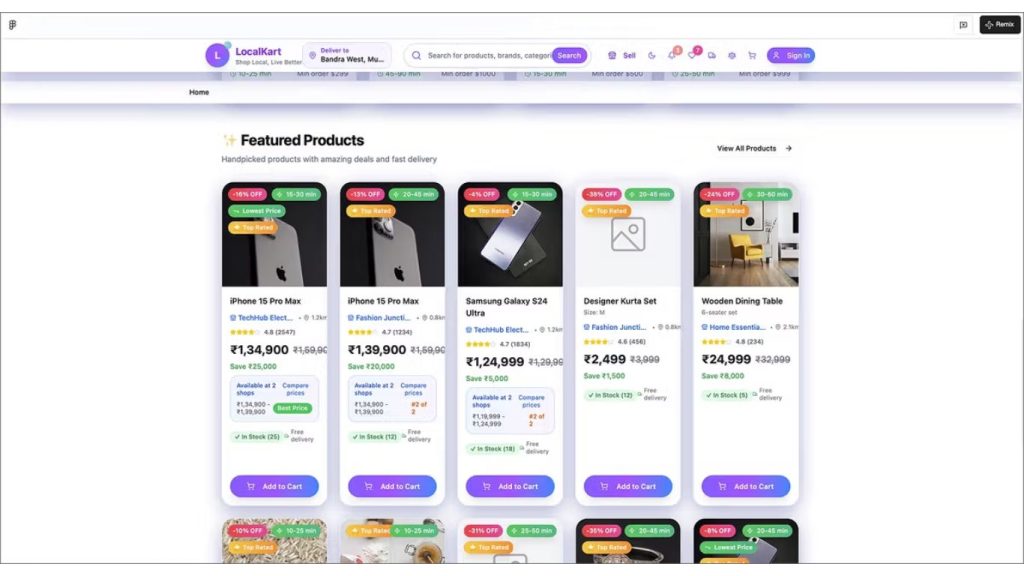Click the Sign In button
Viewport: 1024px width, 576px height.
coord(791,56)
